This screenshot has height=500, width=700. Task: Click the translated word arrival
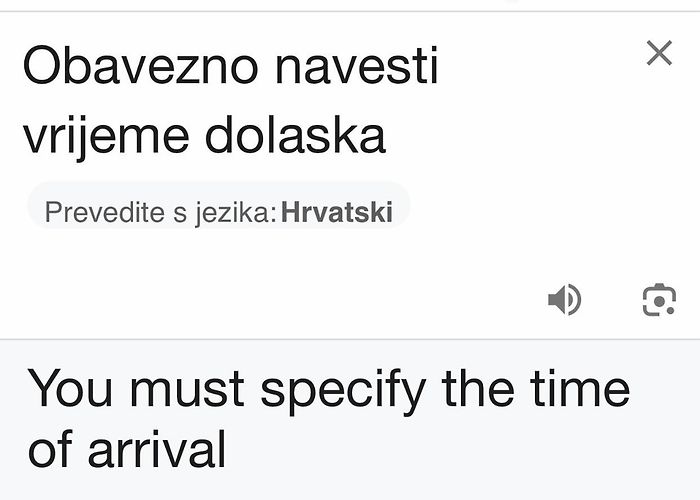(157, 450)
